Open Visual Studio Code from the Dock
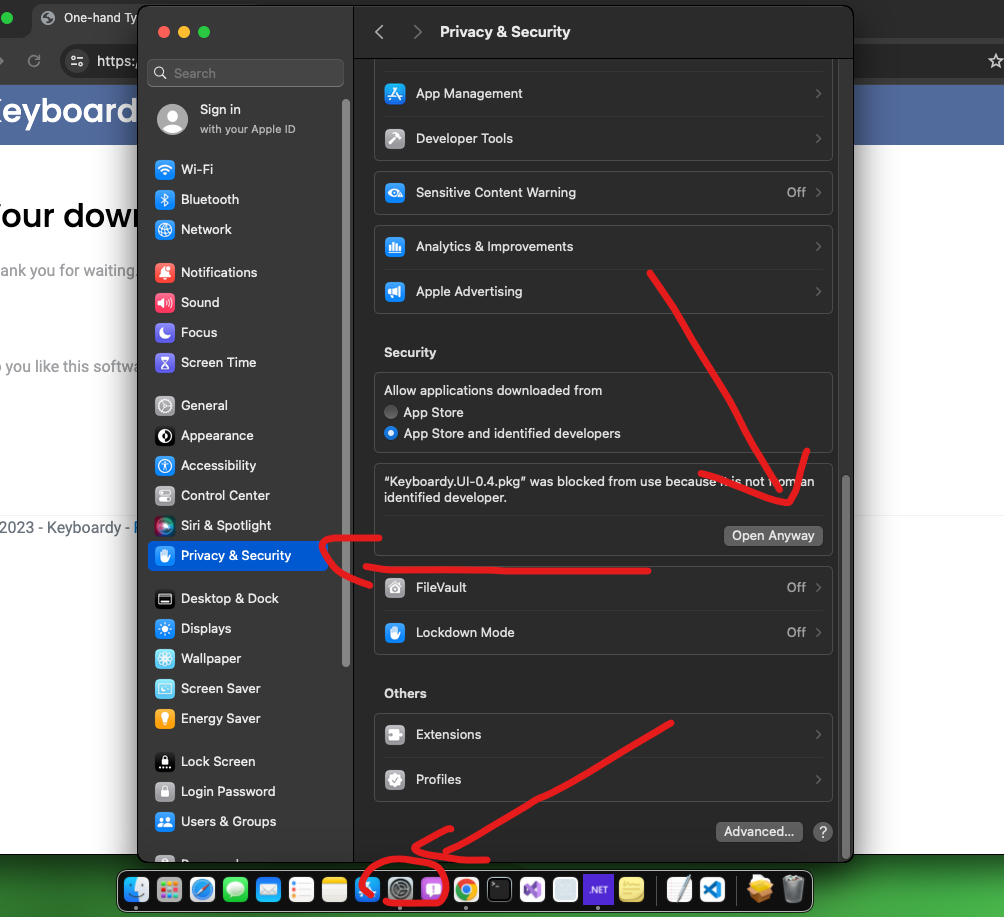 point(712,889)
